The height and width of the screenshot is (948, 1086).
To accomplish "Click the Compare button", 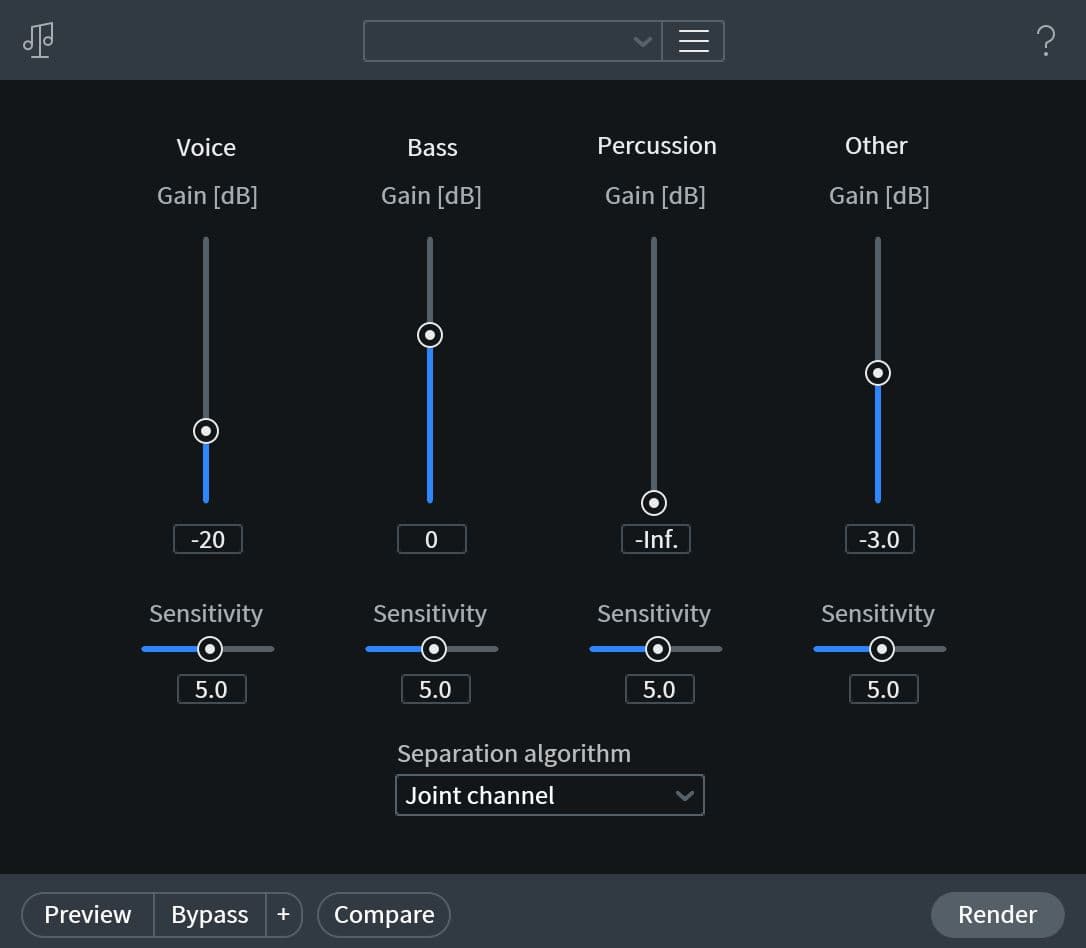I will pos(384,914).
